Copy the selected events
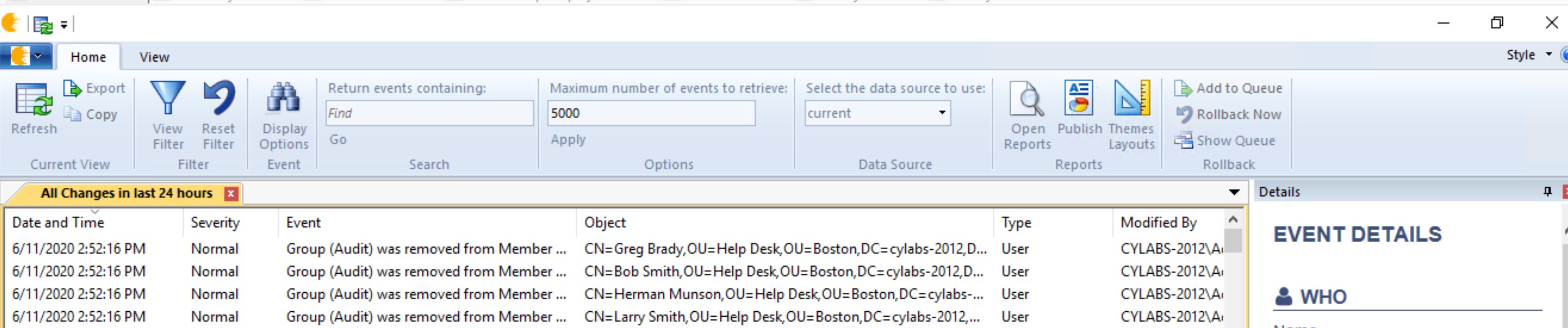Image resolution: width=1568 pixels, height=328 pixels. pos(91,114)
